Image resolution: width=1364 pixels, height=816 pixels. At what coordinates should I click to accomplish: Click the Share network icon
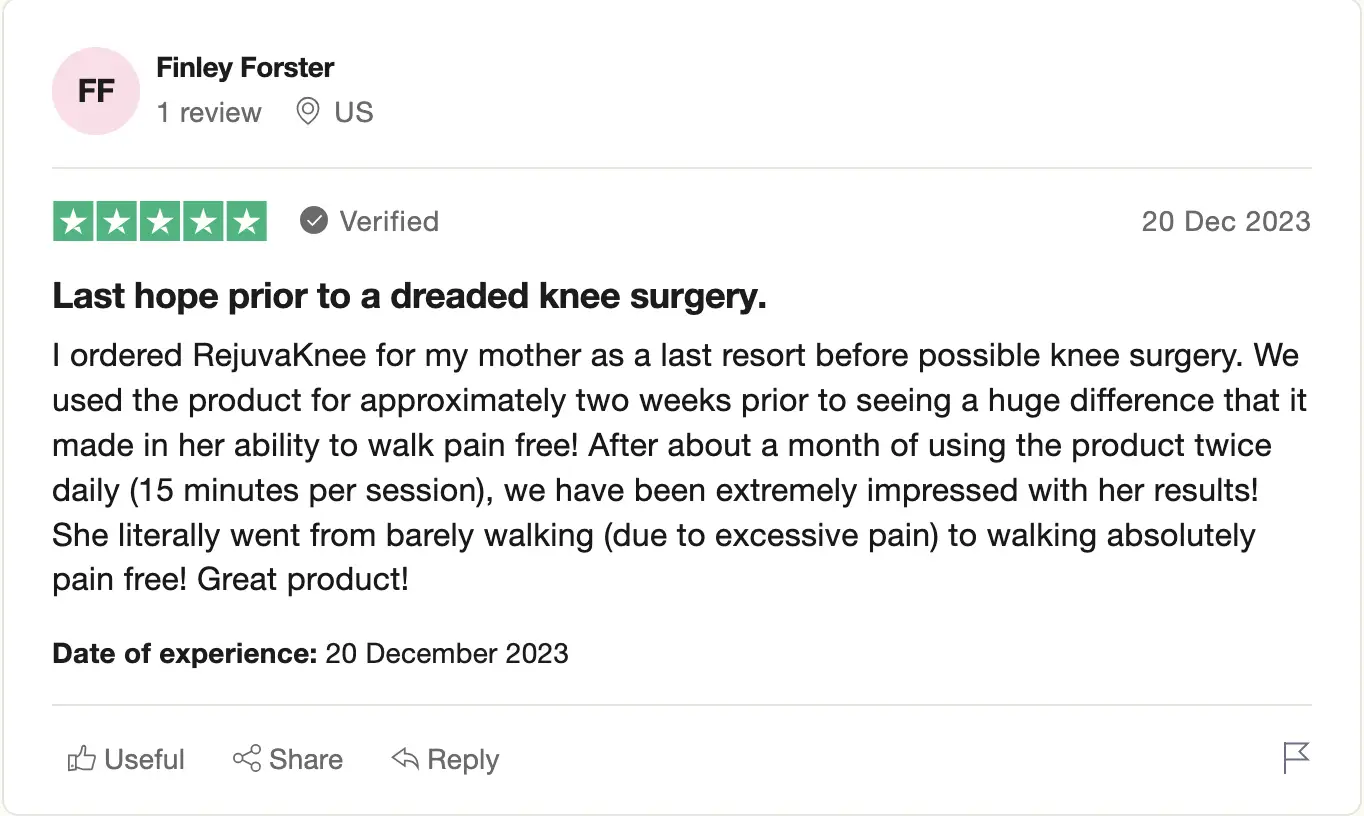point(247,759)
